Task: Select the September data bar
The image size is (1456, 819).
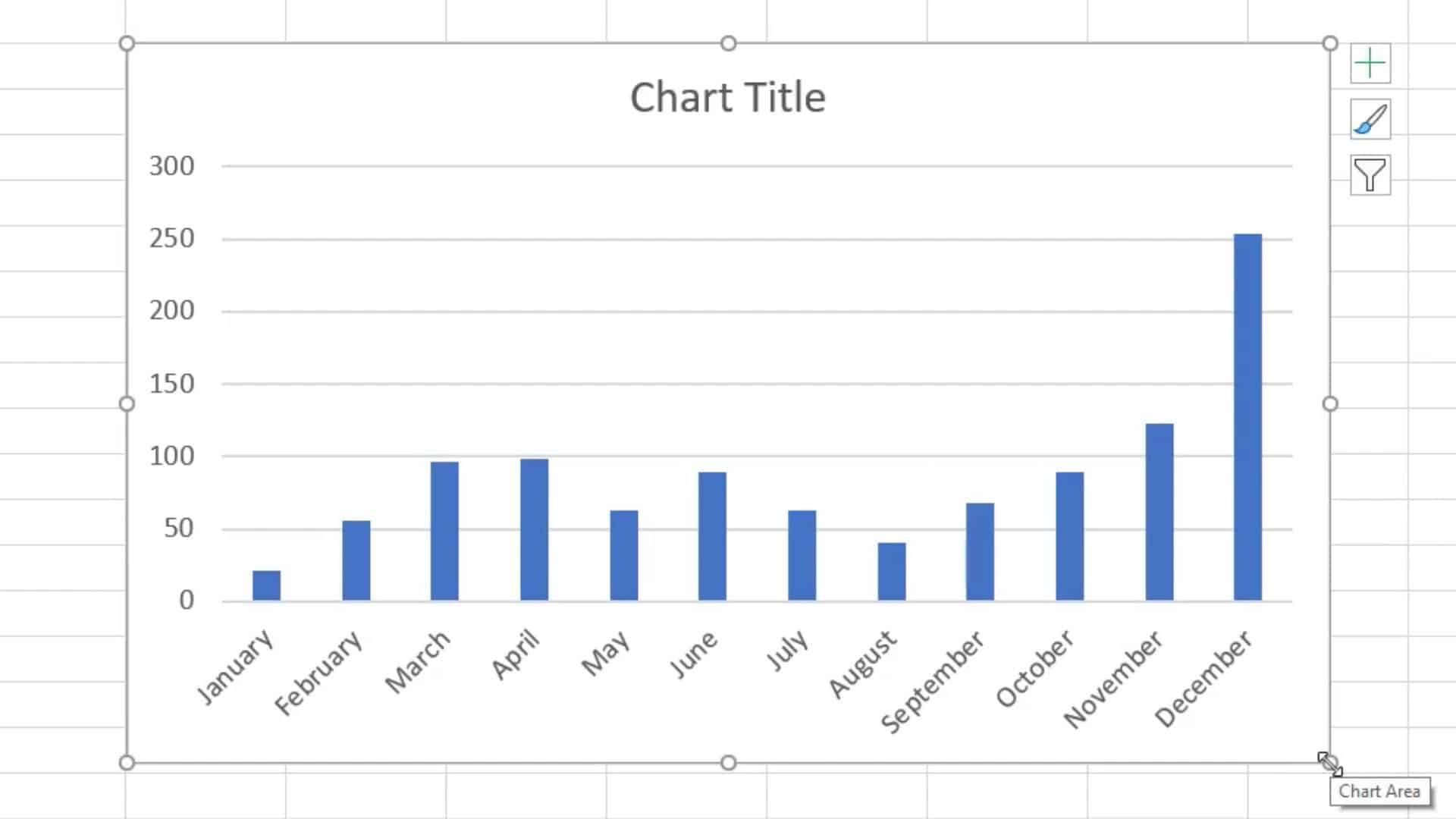Action: pos(979,550)
